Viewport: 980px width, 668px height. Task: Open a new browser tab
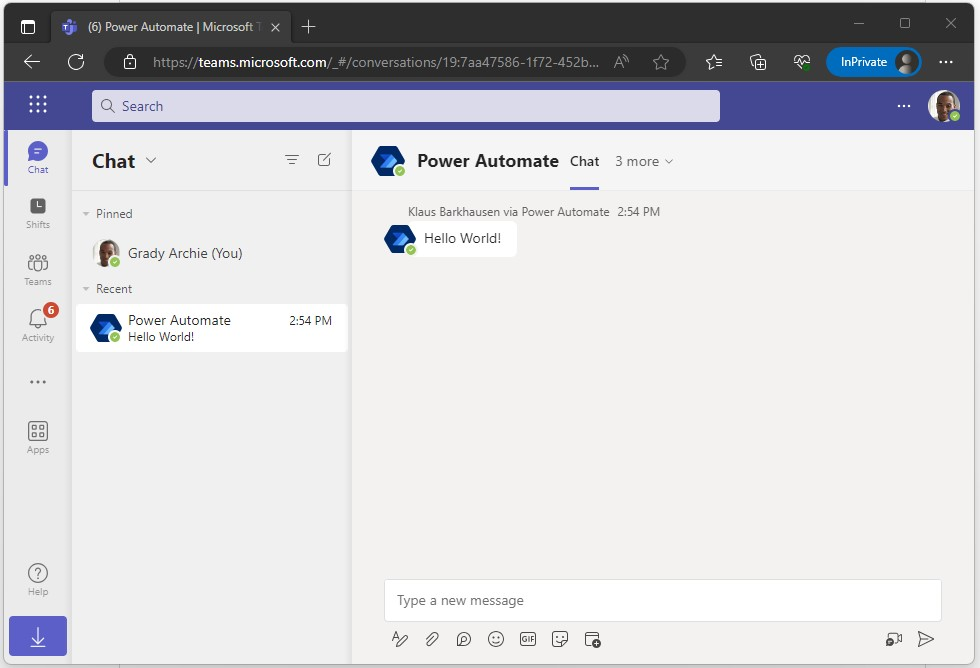[x=308, y=27]
